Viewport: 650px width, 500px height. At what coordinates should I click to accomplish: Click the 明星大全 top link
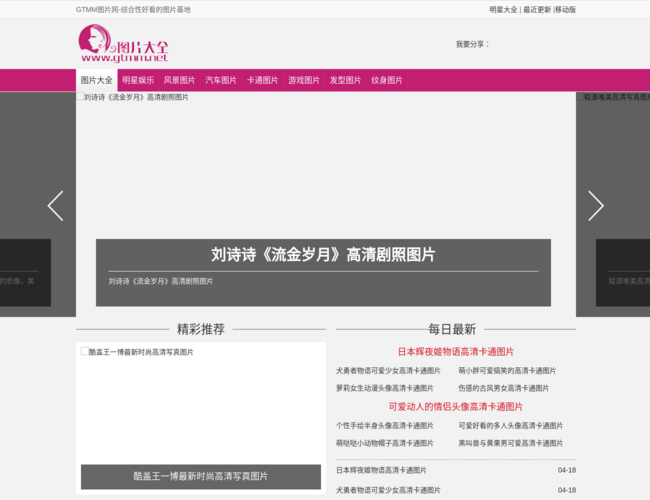coord(503,10)
